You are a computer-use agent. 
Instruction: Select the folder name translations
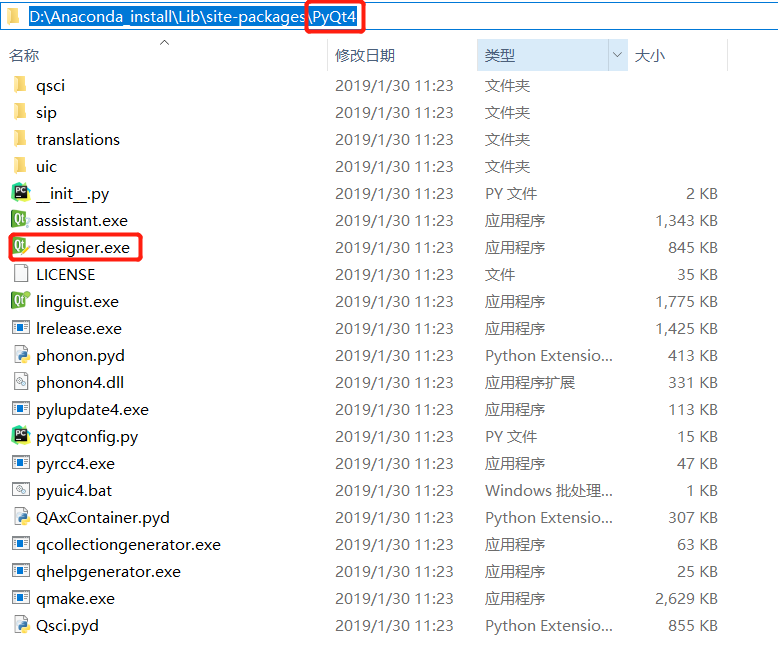click(78, 139)
